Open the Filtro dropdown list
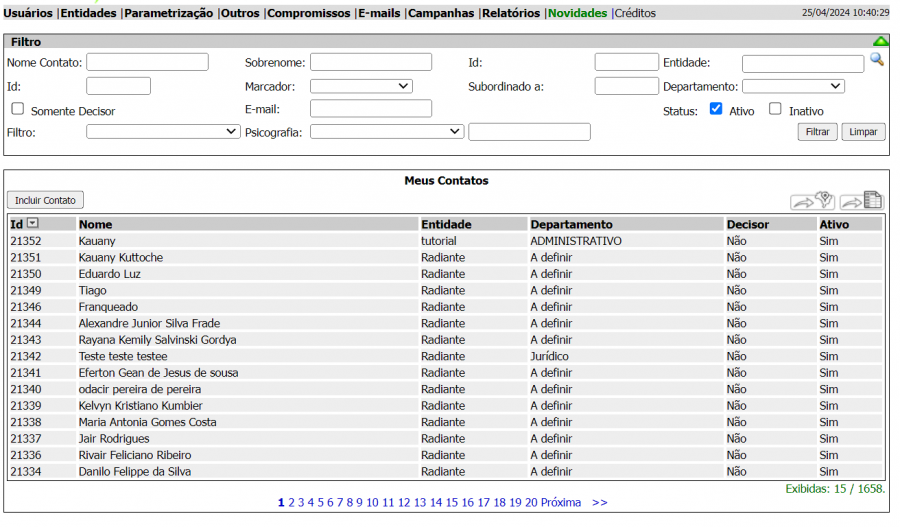900x527 pixels. tap(163, 131)
